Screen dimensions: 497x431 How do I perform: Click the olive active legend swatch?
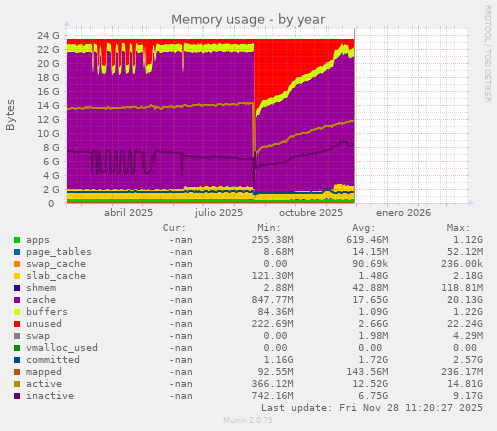click(x=17, y=384)
